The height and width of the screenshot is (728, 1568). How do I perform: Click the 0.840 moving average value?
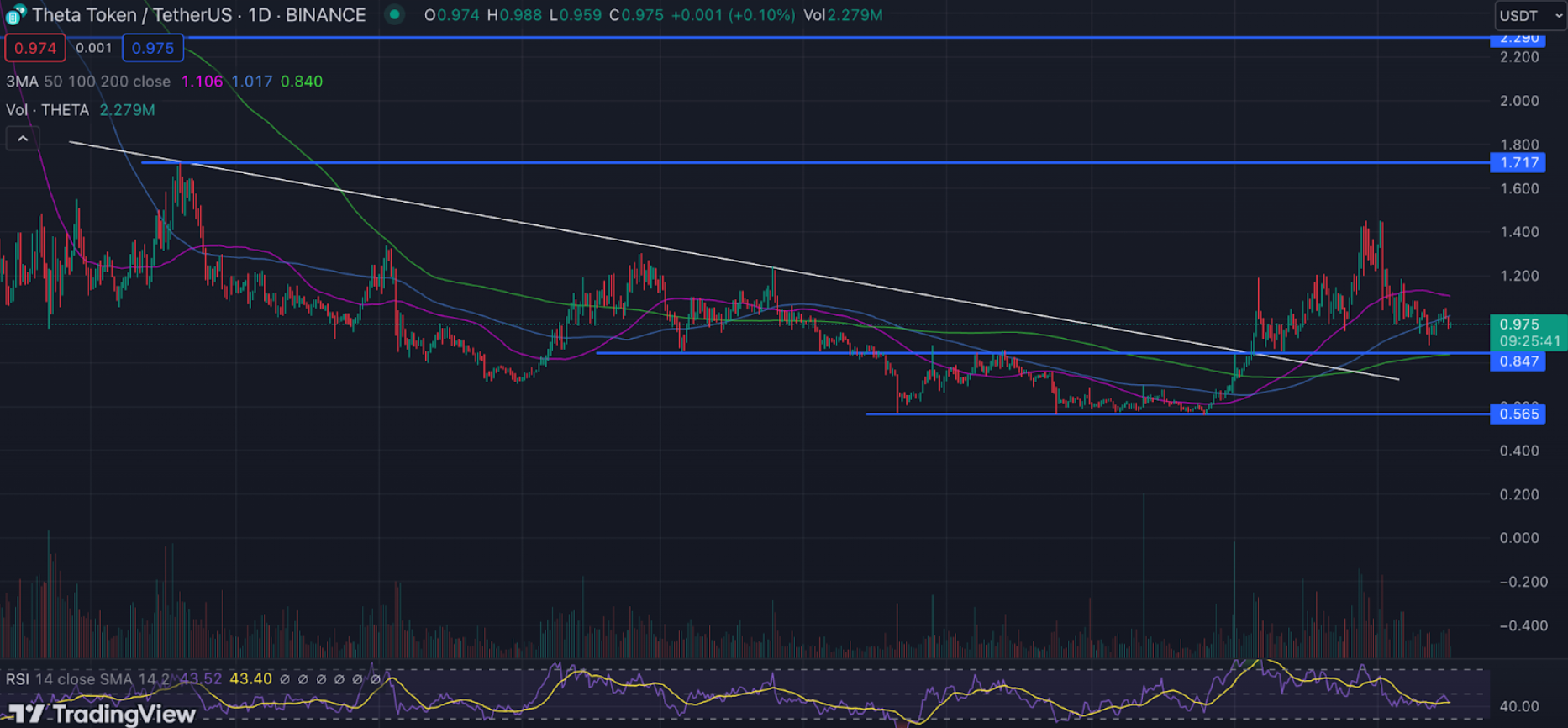[301, 82]
